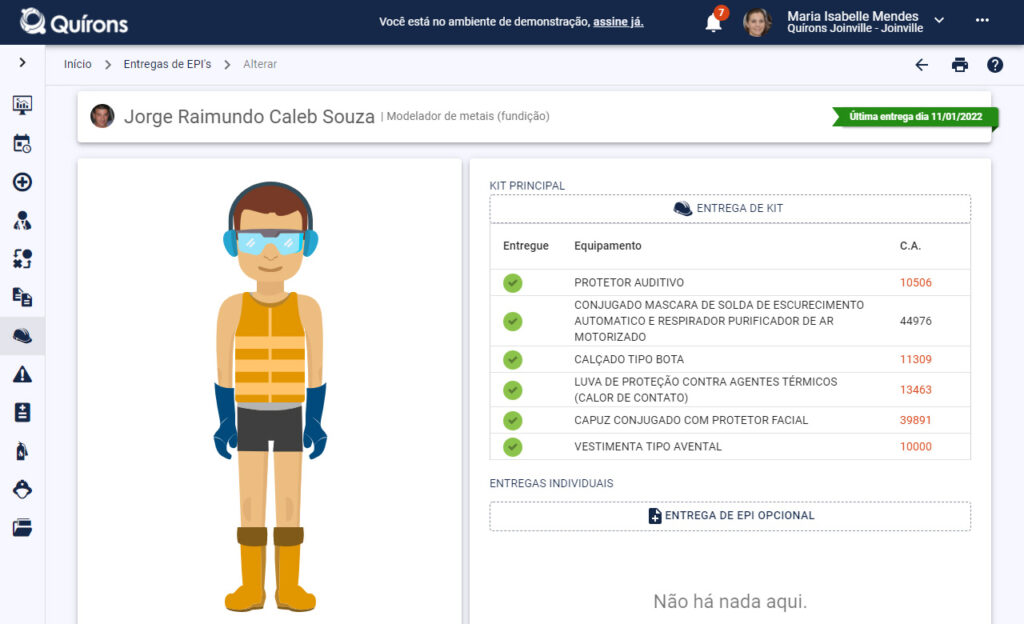Click C.A. number 44976
Viewport: 1024px width, 624px height.
click(916, 321)
